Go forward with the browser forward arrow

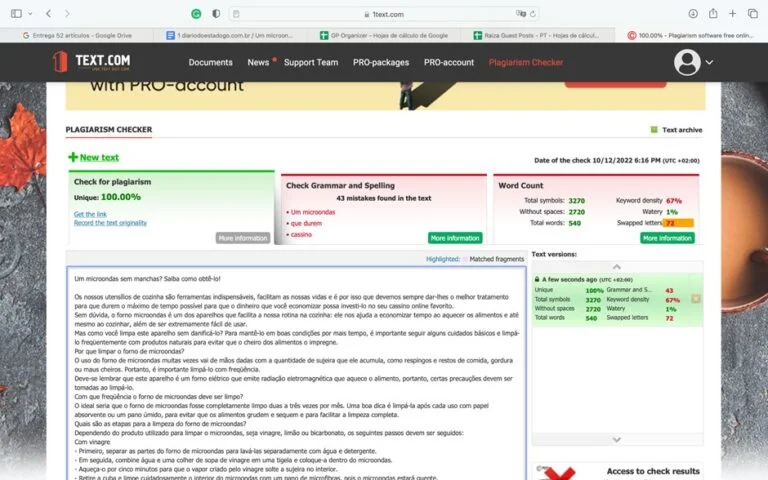pos(67,14)
